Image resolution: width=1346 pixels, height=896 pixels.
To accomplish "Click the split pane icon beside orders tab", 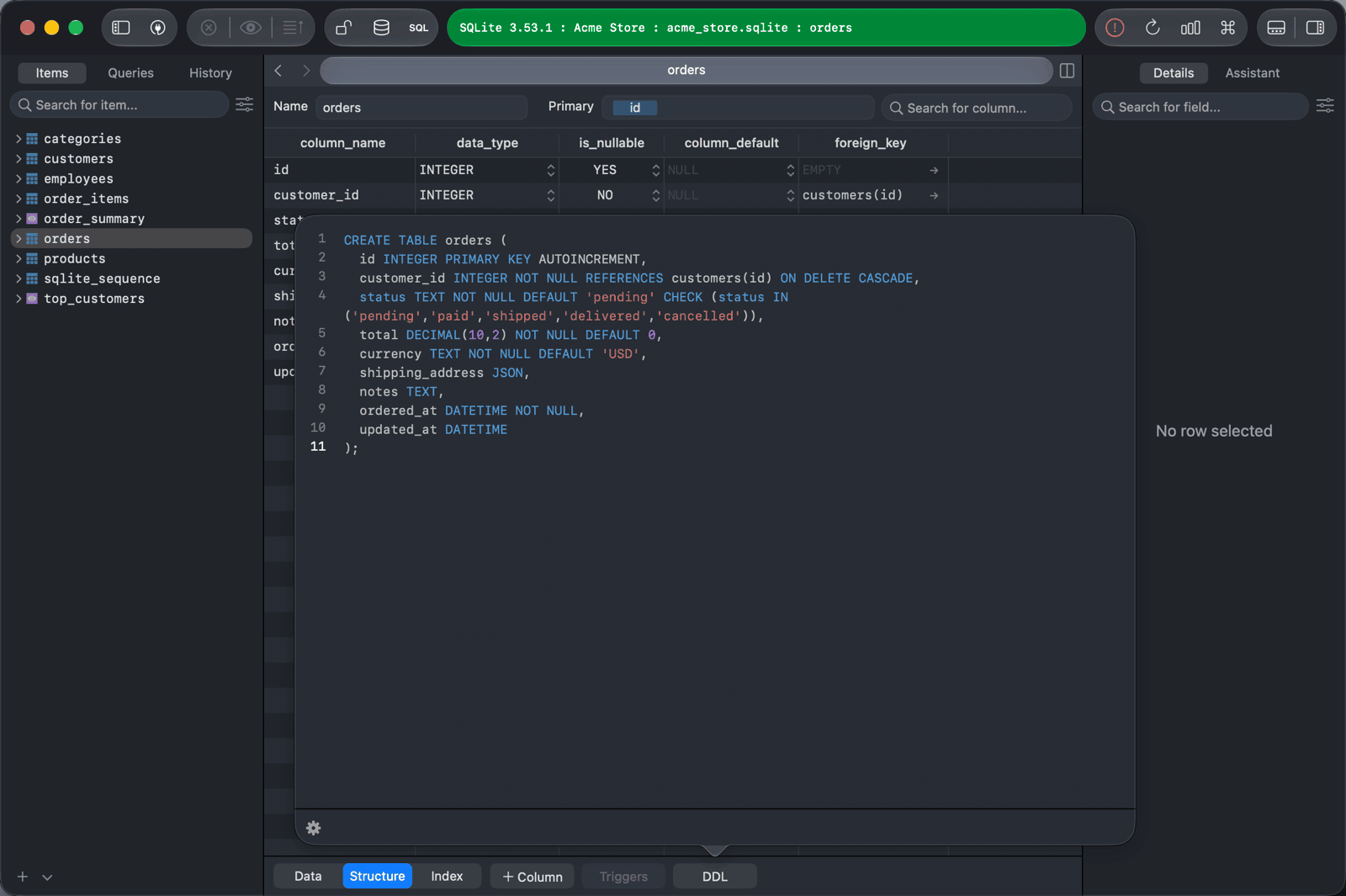I will click(1067, 71).
